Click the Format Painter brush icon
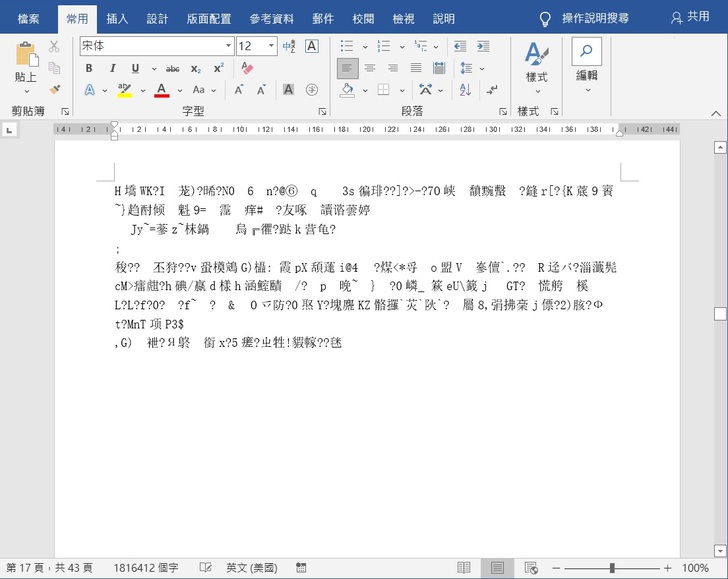The height and width of the screenshot is (579, 728). (x=54, y=90)
